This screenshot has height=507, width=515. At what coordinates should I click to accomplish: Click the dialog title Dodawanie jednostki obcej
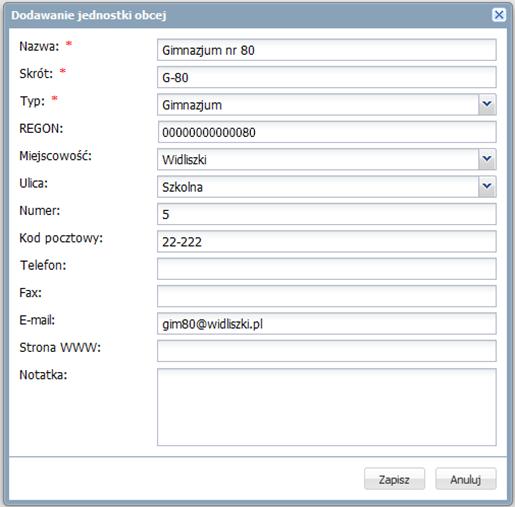coord(89,15)
